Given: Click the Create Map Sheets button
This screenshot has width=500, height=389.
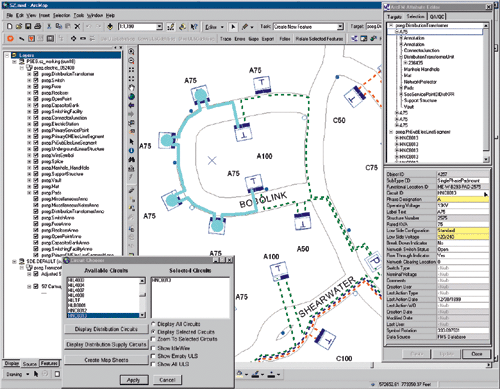Looking at the screenshot, I should (106, 360).
